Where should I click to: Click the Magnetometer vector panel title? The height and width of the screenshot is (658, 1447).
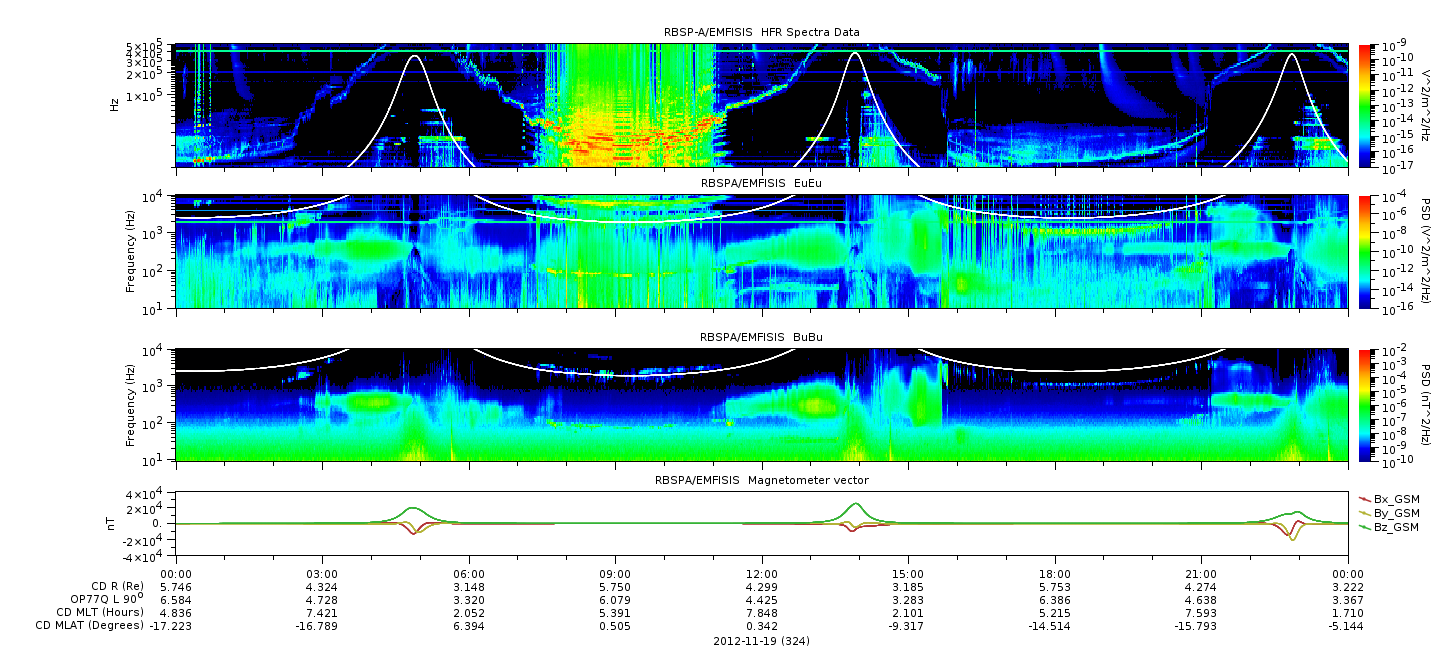tap(762, 480)
